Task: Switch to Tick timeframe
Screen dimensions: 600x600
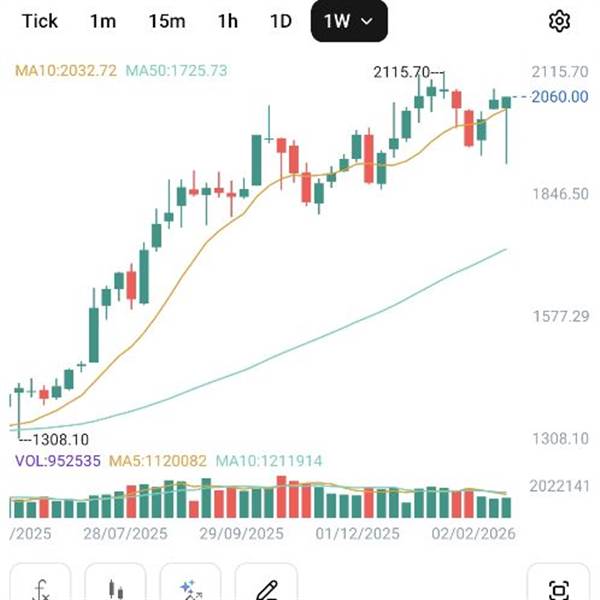Action: (x=40, y=21)
